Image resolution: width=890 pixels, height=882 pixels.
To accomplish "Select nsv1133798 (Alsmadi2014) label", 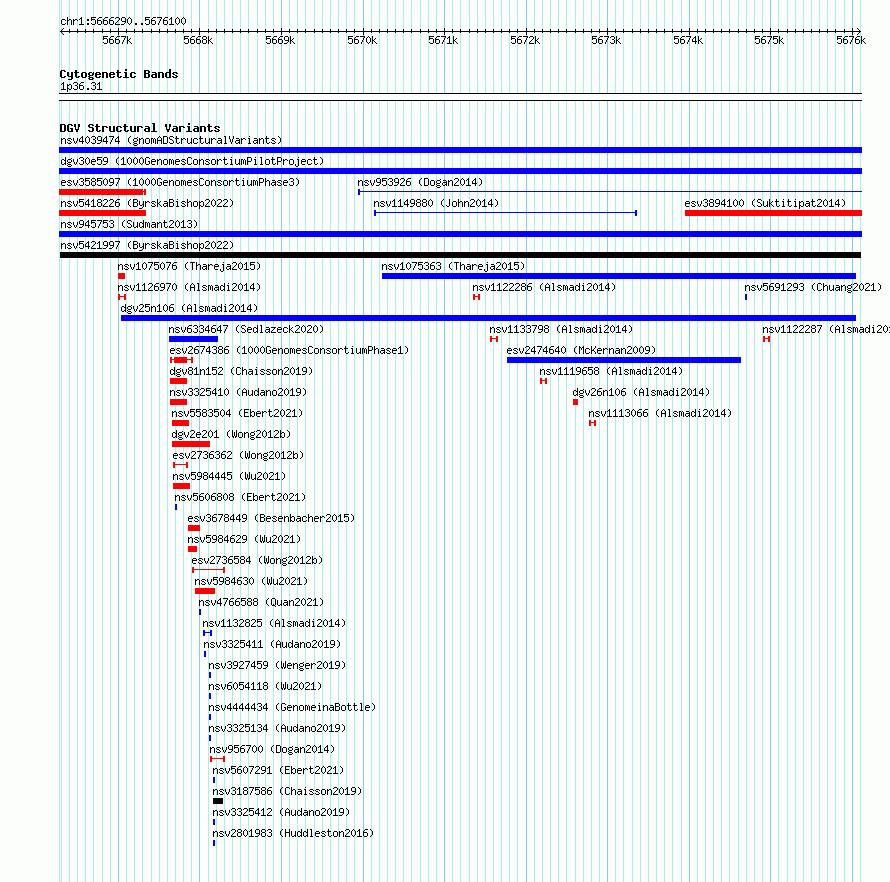I will (561, 329).
